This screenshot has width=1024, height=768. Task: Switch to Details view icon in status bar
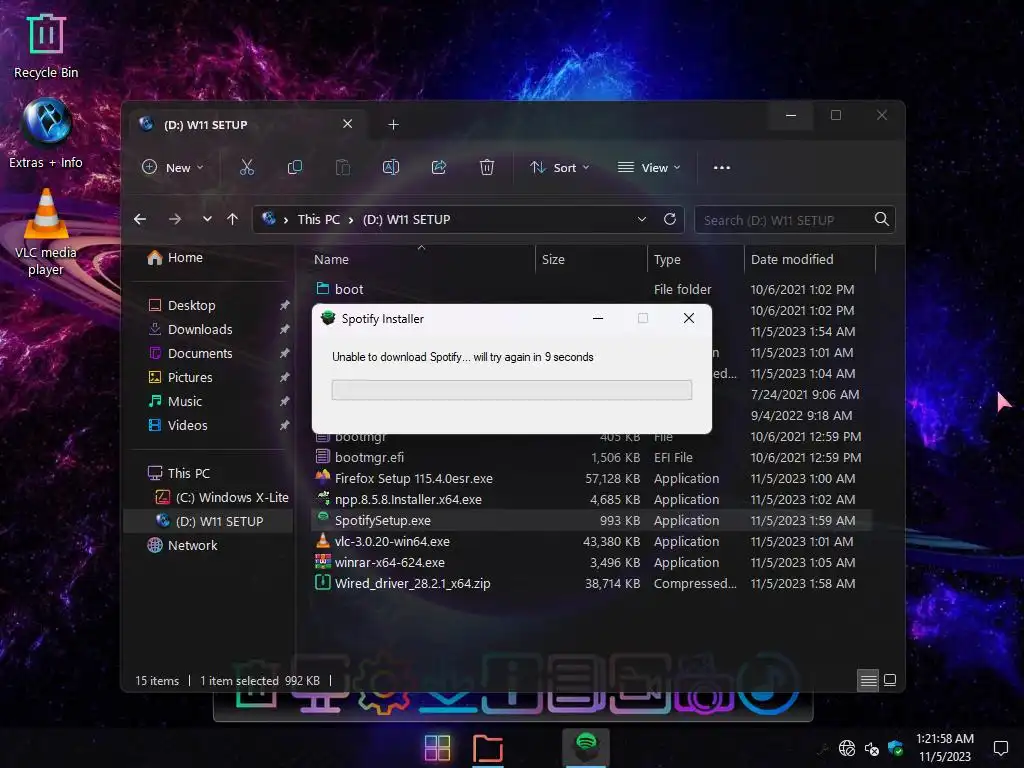869,680
